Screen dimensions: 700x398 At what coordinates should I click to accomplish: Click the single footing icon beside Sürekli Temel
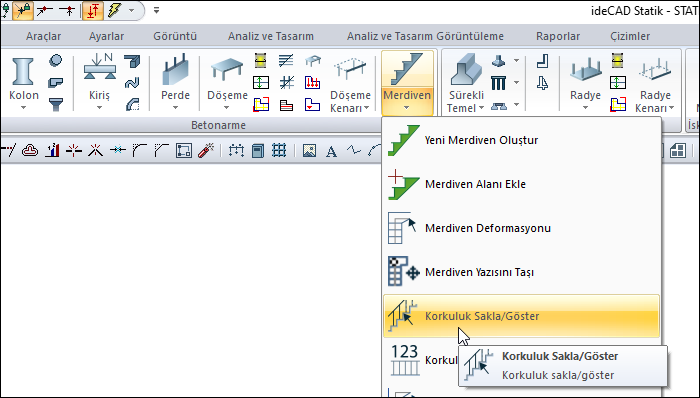coord(498,61)
